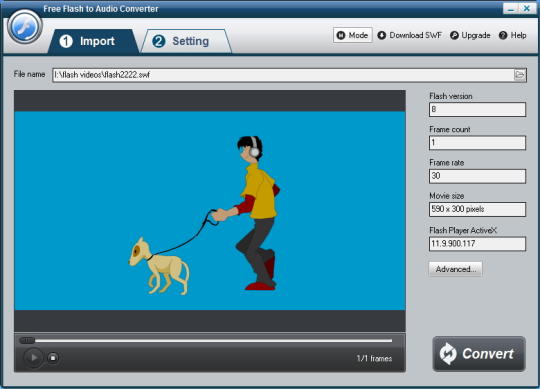Click the Flash Player ActiveX label

[x=463, y=230]
